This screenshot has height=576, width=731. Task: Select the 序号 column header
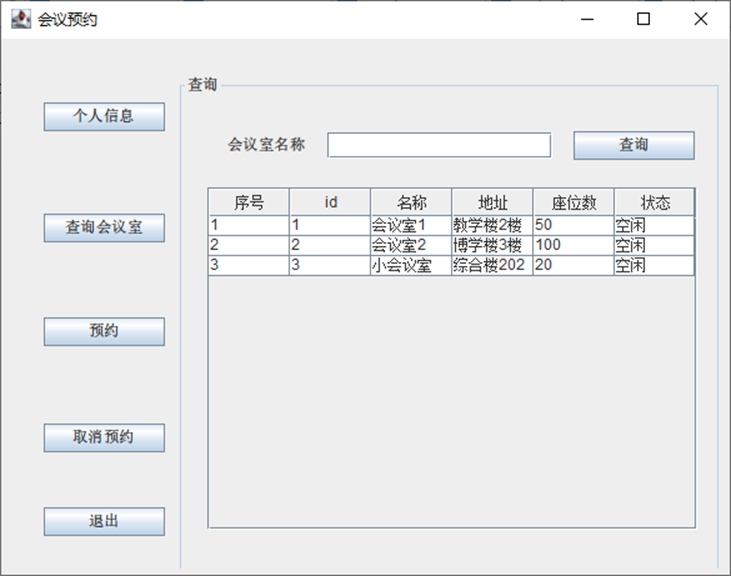click(249, 202)
